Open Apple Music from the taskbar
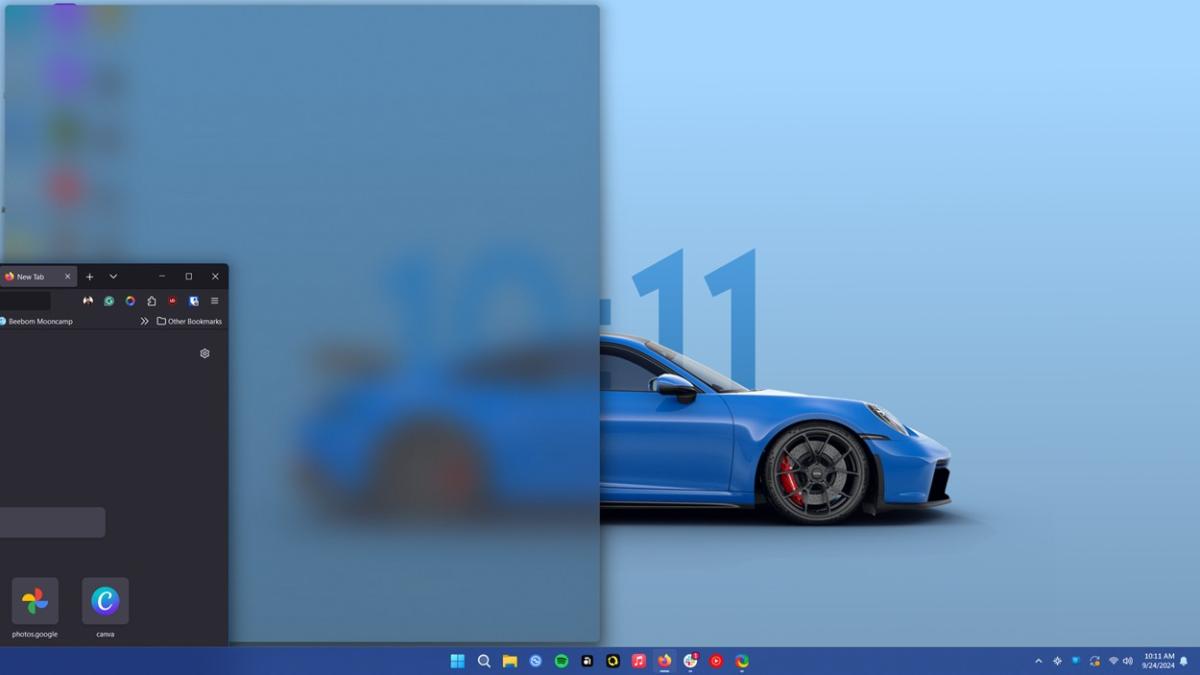The image size is (1200, 675). pyautogui.click(x=639, y=660)
